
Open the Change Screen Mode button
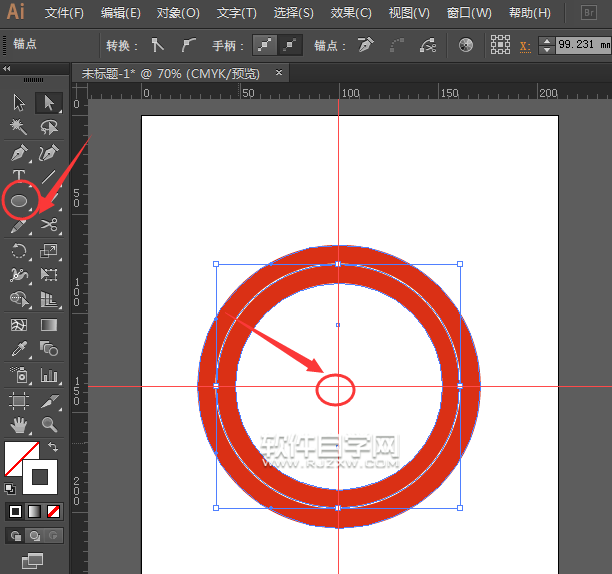tap(33, 560)
